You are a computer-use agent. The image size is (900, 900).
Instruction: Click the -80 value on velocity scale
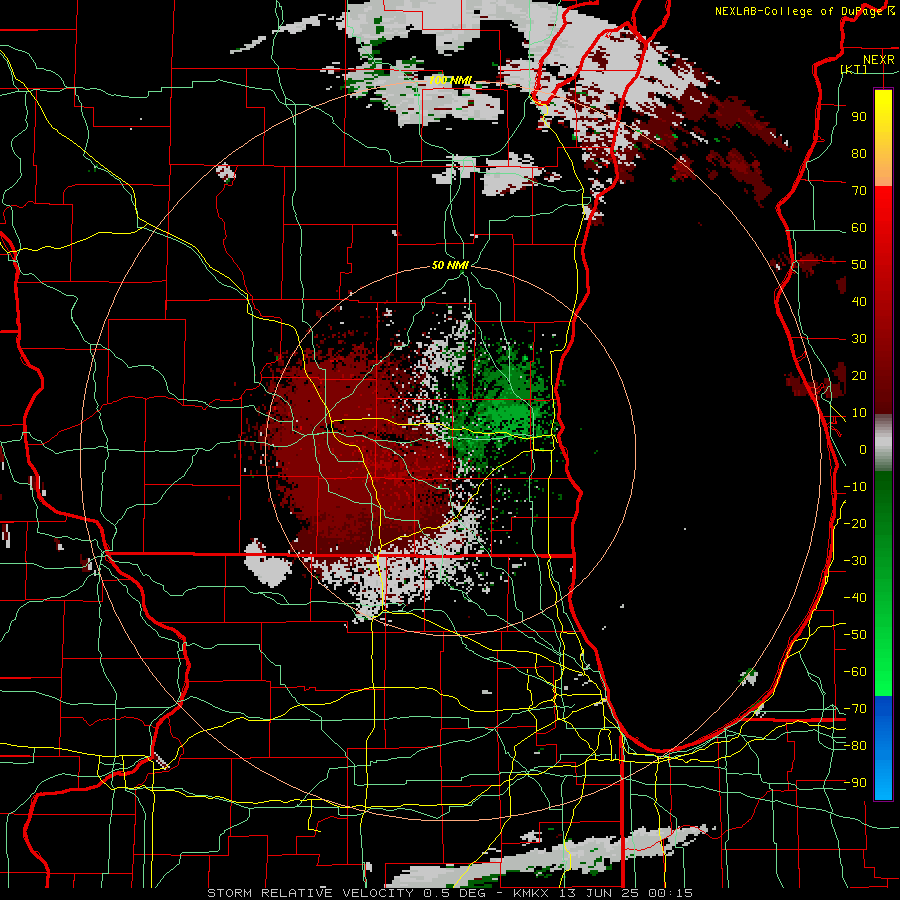tap(855, 746)
